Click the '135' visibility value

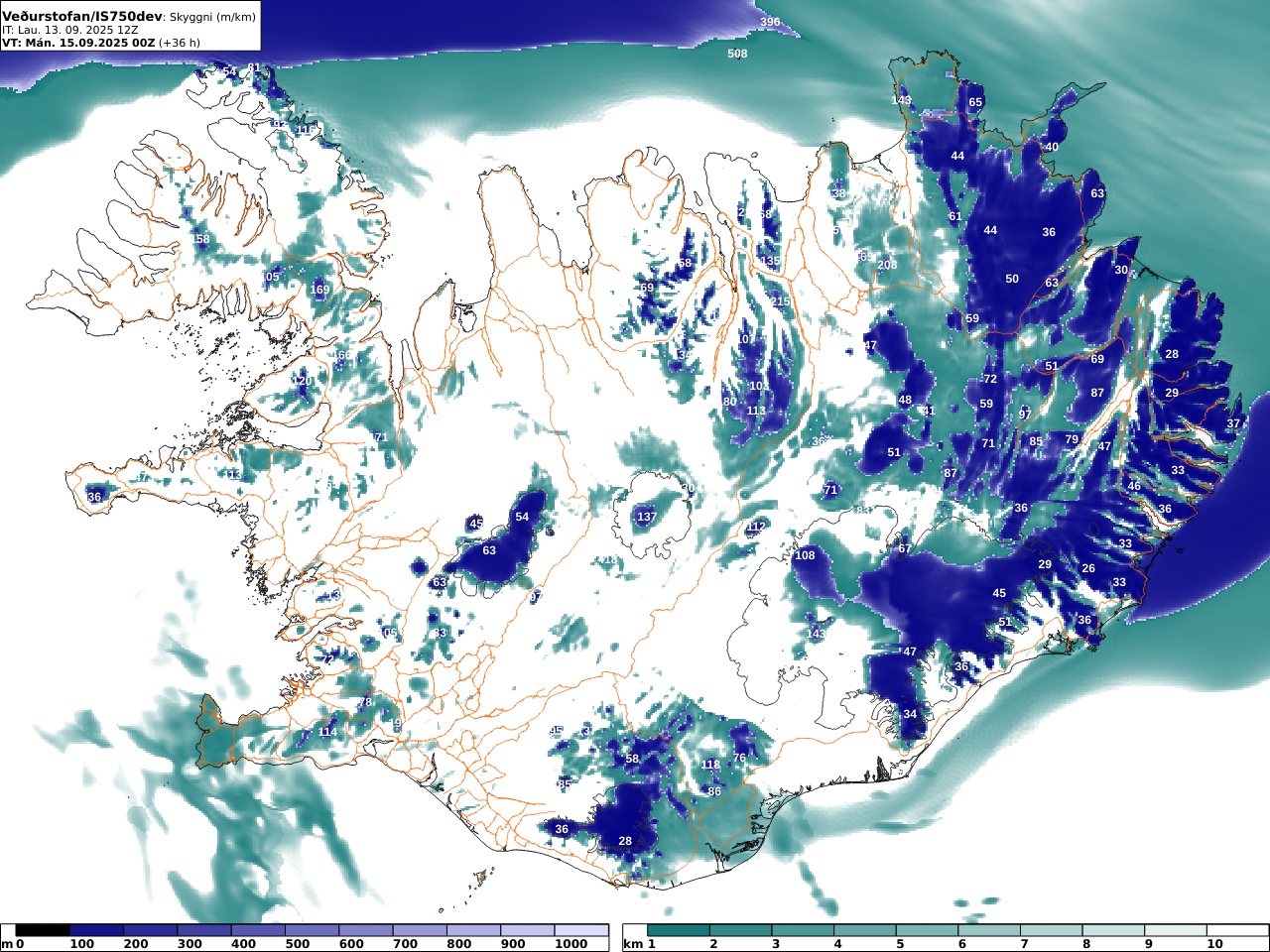(x=770, y=262)
